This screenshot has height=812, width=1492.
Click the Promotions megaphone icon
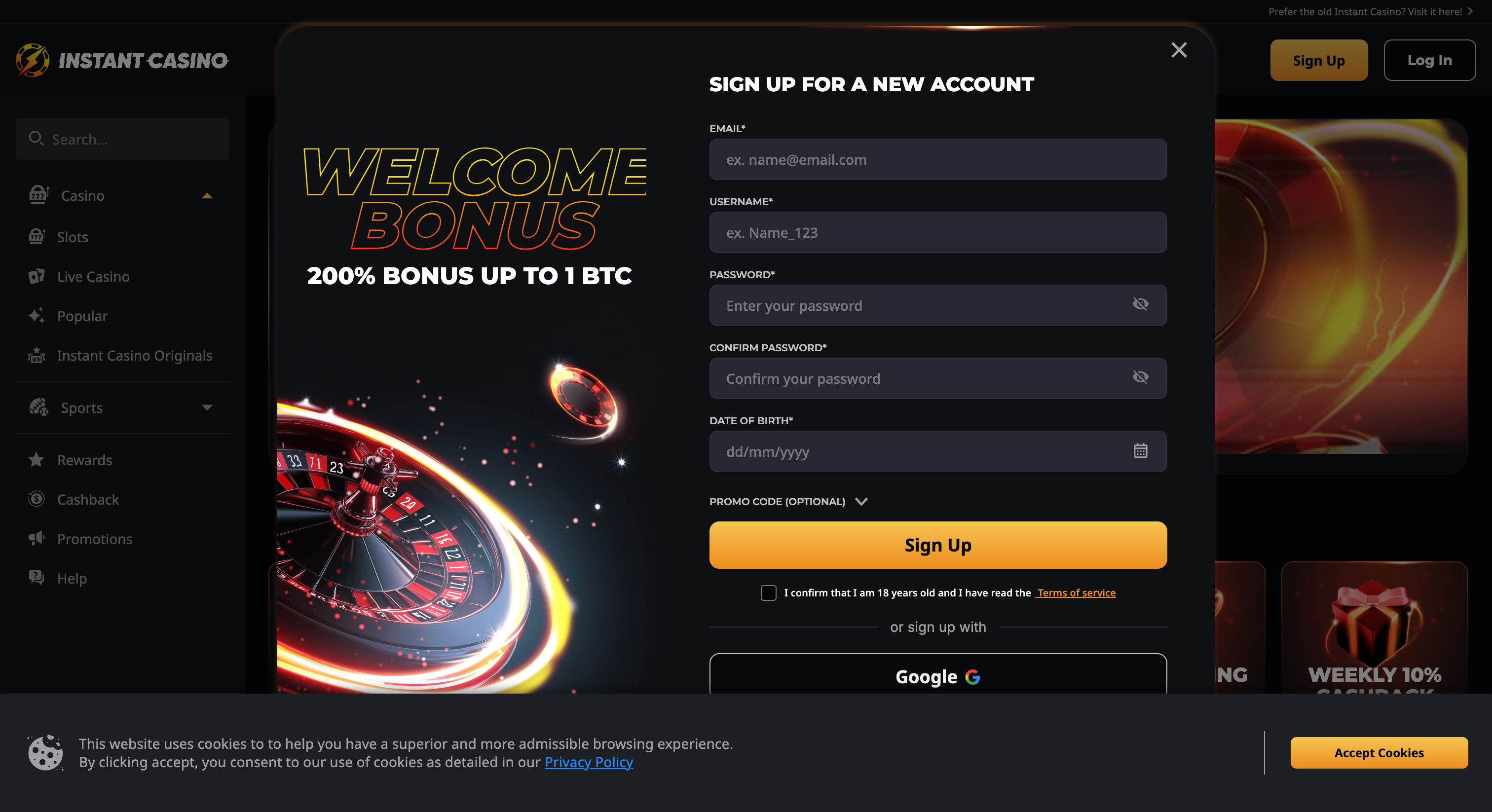36,538
